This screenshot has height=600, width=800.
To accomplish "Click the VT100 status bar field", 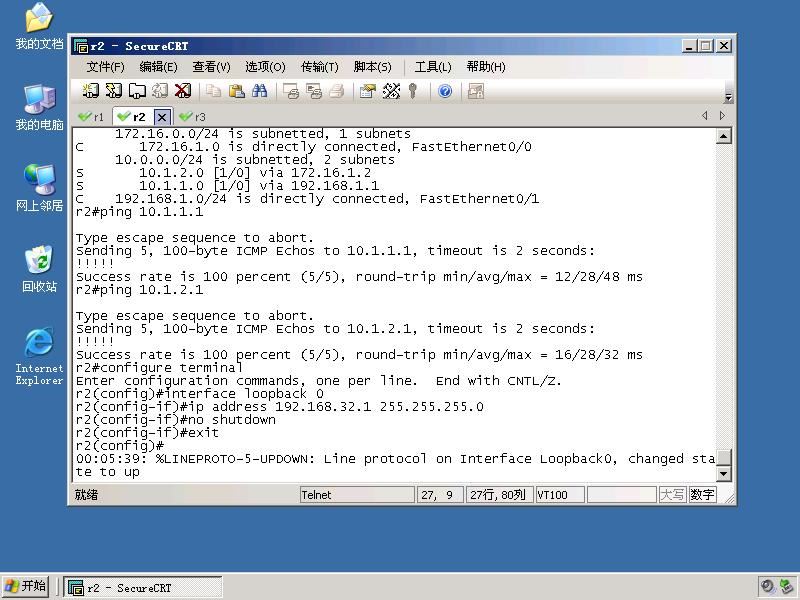I will (x=560, y=494).
